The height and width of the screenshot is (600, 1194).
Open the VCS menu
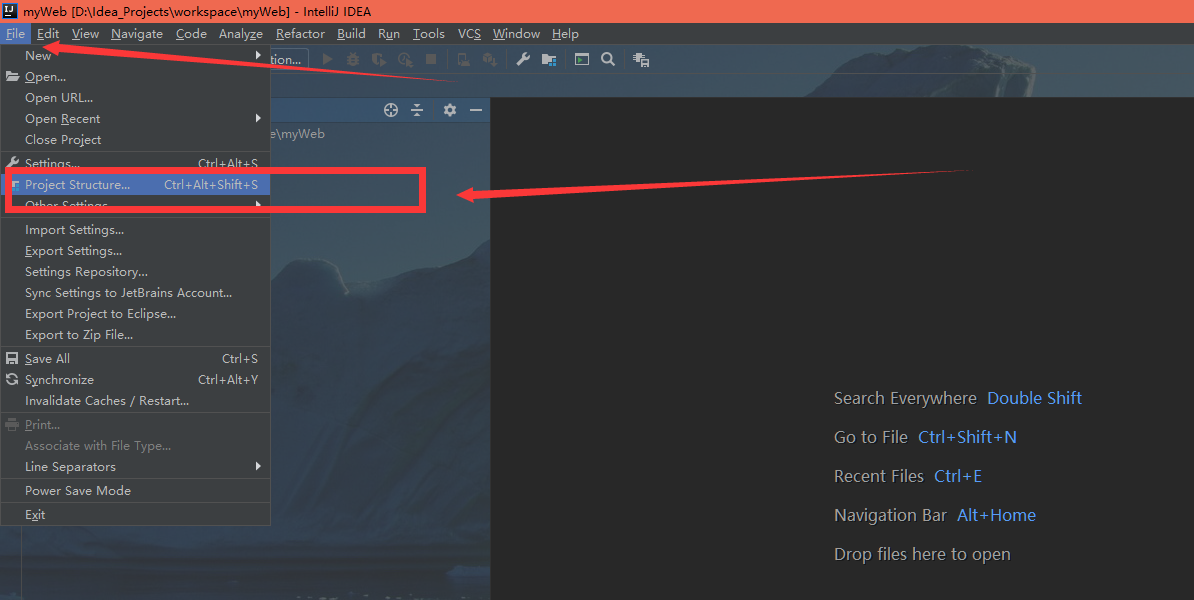pos(469,33)
